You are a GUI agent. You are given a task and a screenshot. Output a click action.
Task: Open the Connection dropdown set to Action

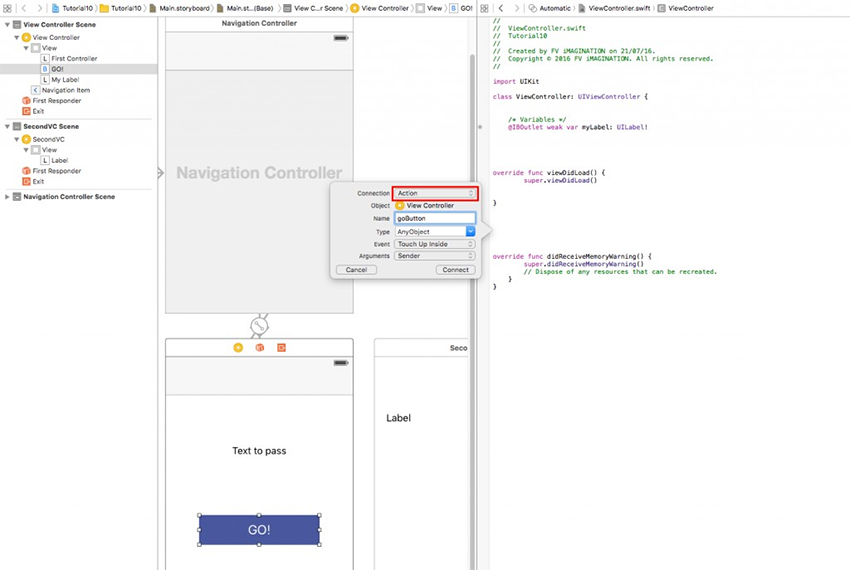[435, 193]
